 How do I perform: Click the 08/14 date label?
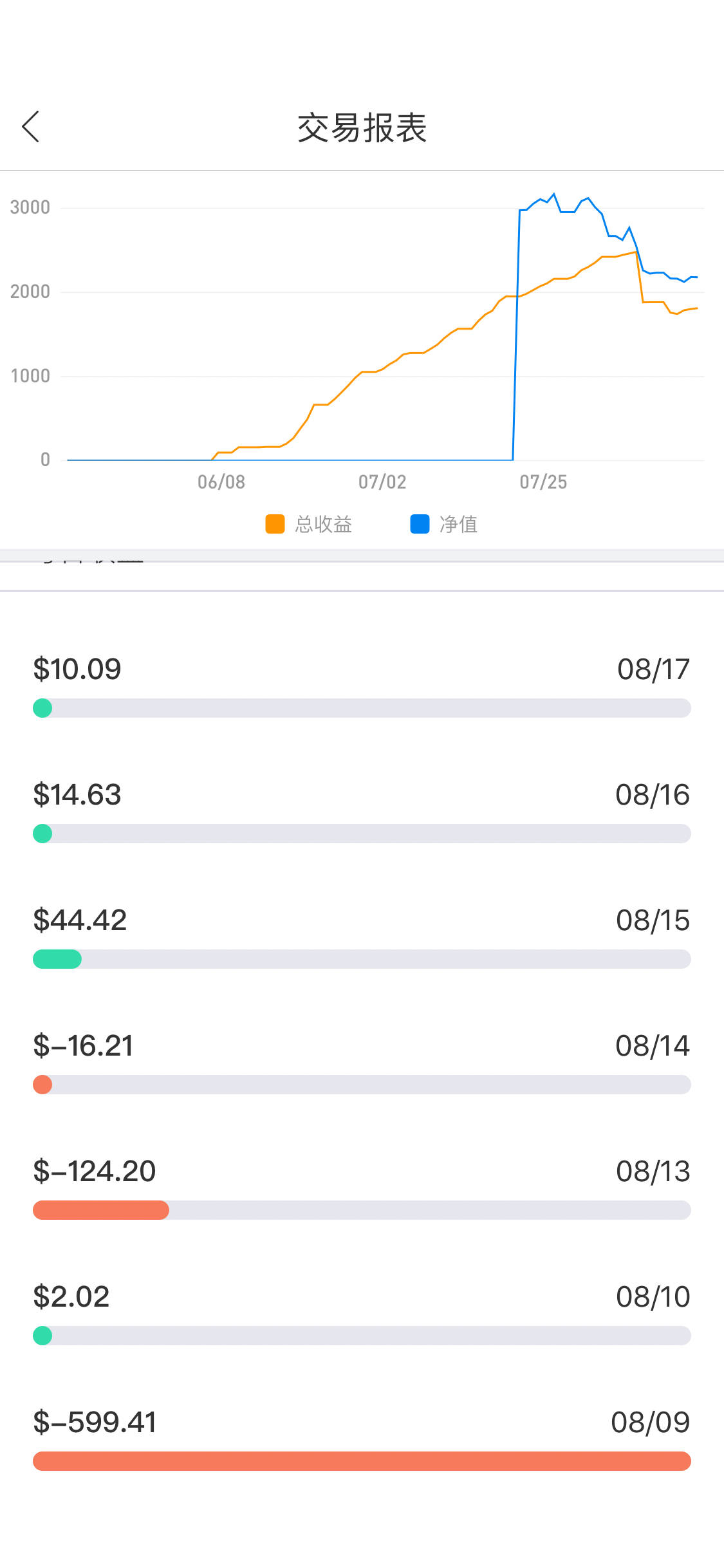pyautogui.click(x=653, y=1046)
